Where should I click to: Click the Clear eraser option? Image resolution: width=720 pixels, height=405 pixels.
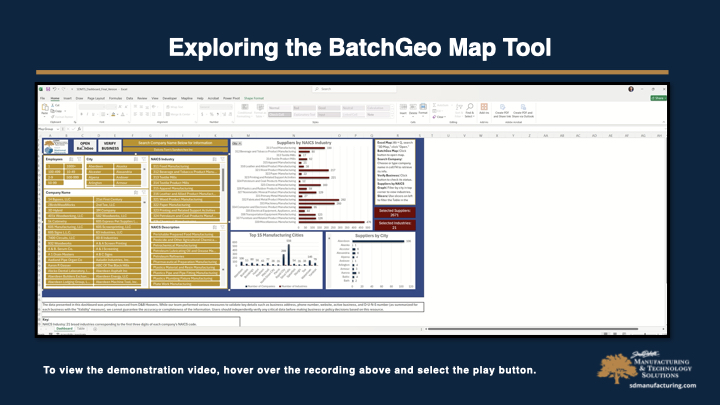pos(438,117)
